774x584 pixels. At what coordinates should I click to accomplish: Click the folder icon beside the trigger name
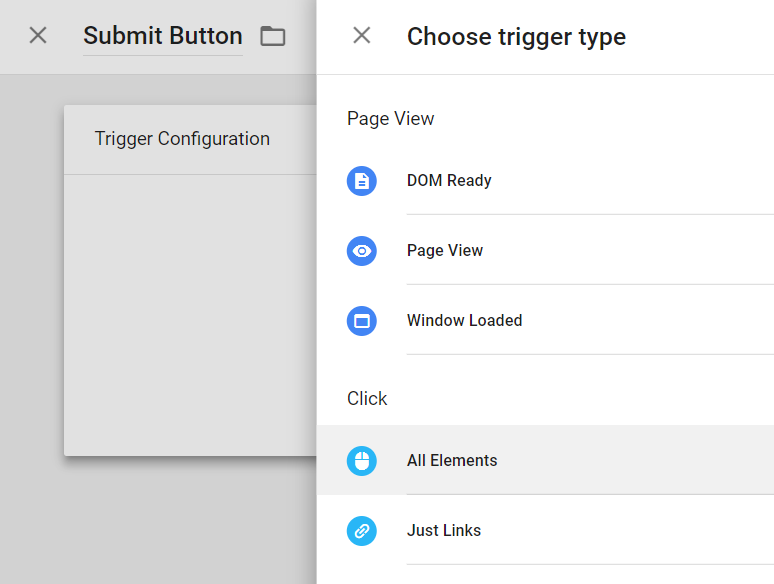(272, 36)
